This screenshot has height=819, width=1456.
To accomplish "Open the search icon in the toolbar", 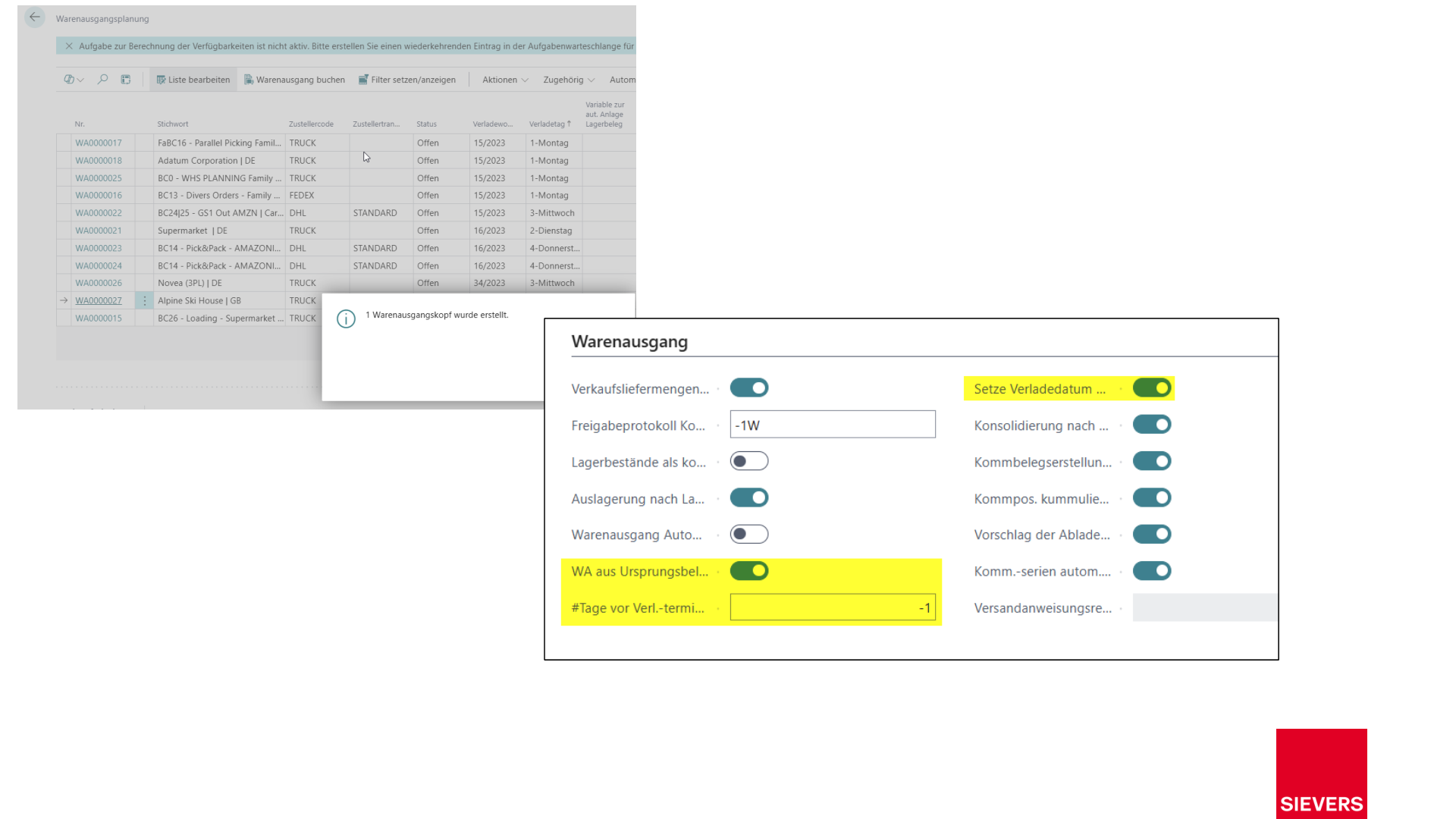I will [102, 79].
